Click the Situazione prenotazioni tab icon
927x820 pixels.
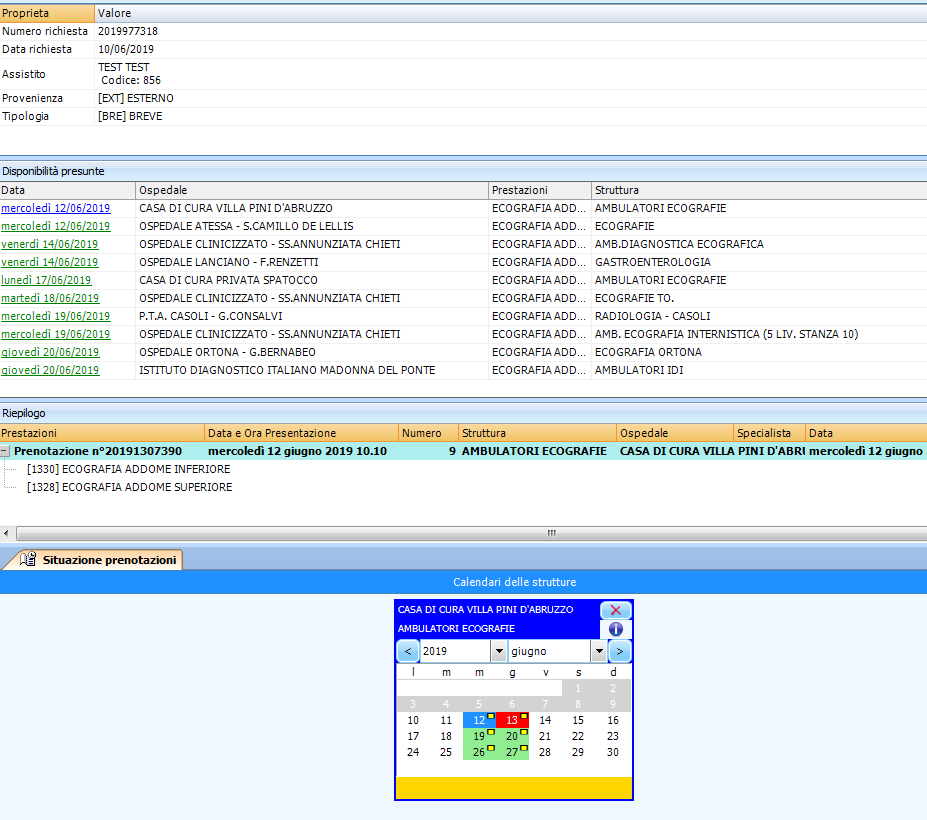(x=28, y=560)
